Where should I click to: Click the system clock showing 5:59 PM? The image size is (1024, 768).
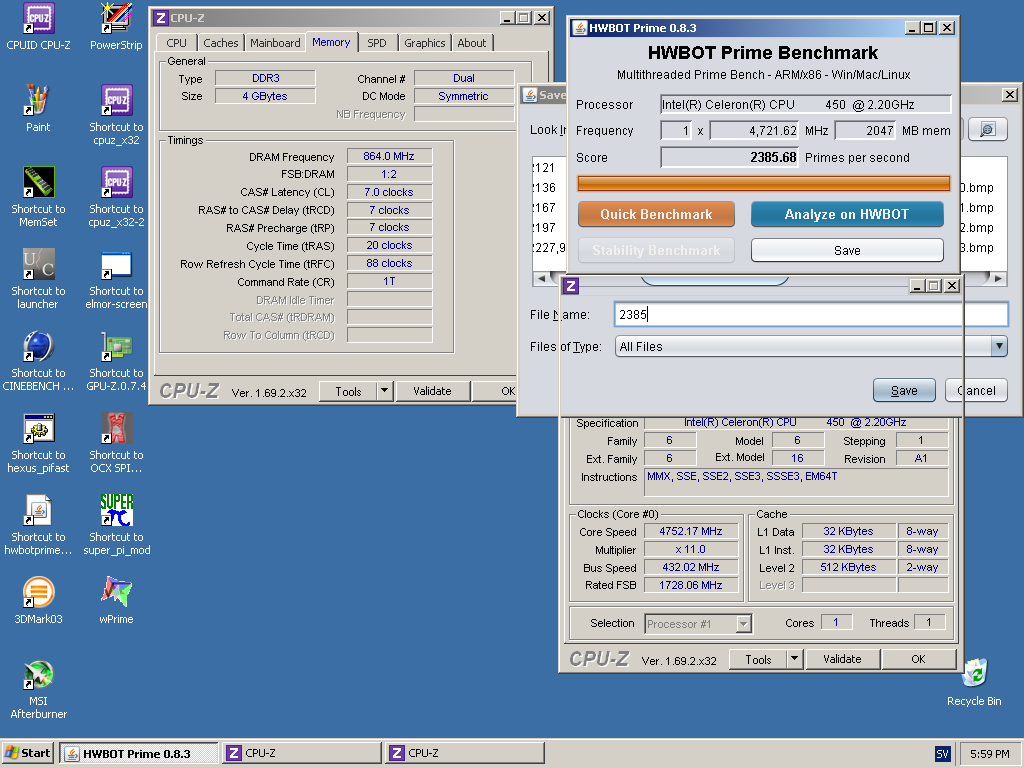pyautogui.click(x=989, y=754)
